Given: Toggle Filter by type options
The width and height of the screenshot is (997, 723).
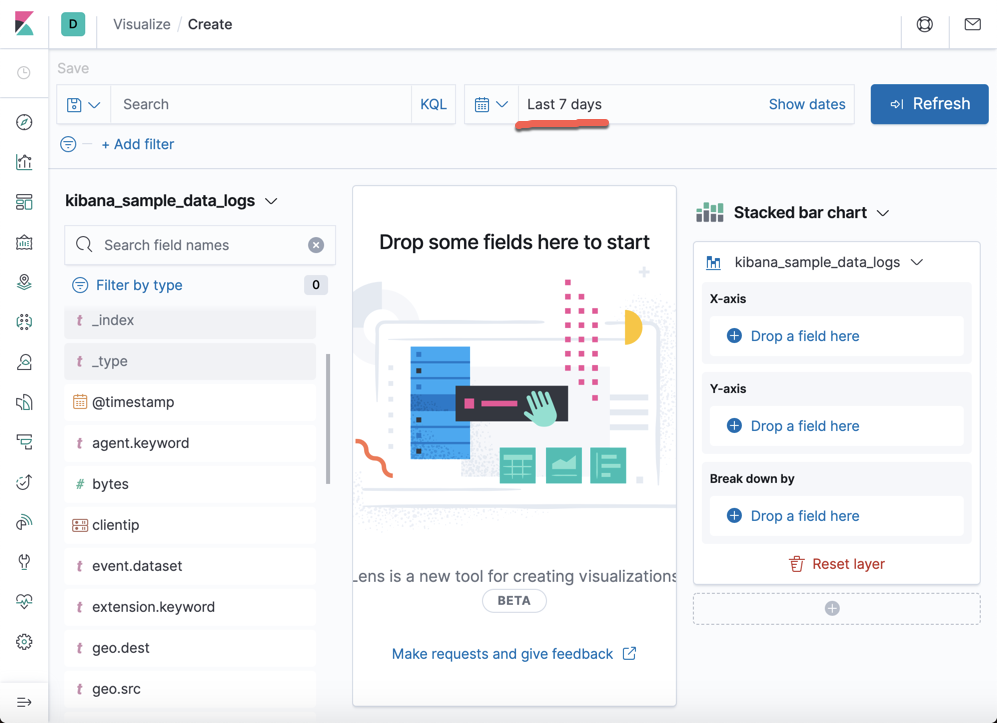Looking at the screenshot, I should 126,285.
